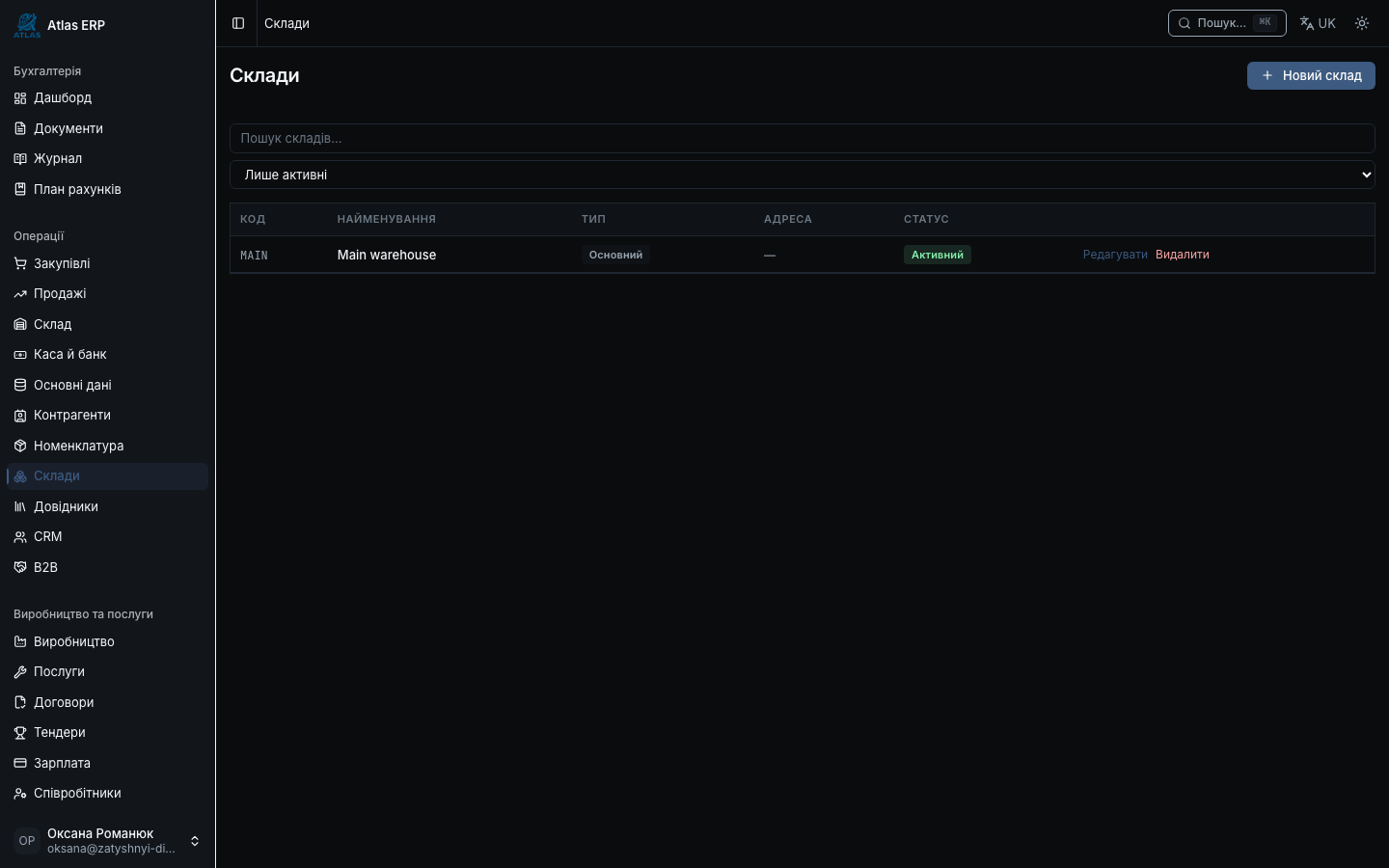The image size is (1389, 868).
Task: Click the Активний status badge
Action: coord(938,255)
